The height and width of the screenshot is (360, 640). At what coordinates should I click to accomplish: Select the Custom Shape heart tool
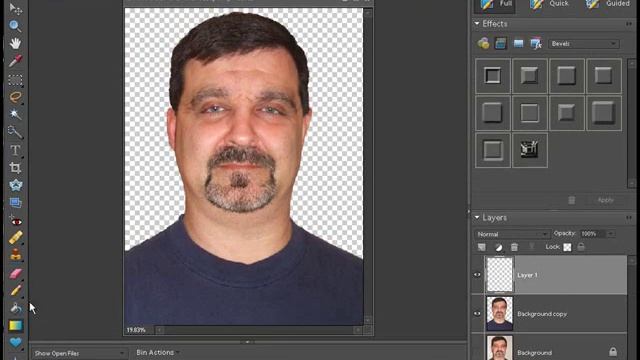pyautogui.click(x=16, y=342)
